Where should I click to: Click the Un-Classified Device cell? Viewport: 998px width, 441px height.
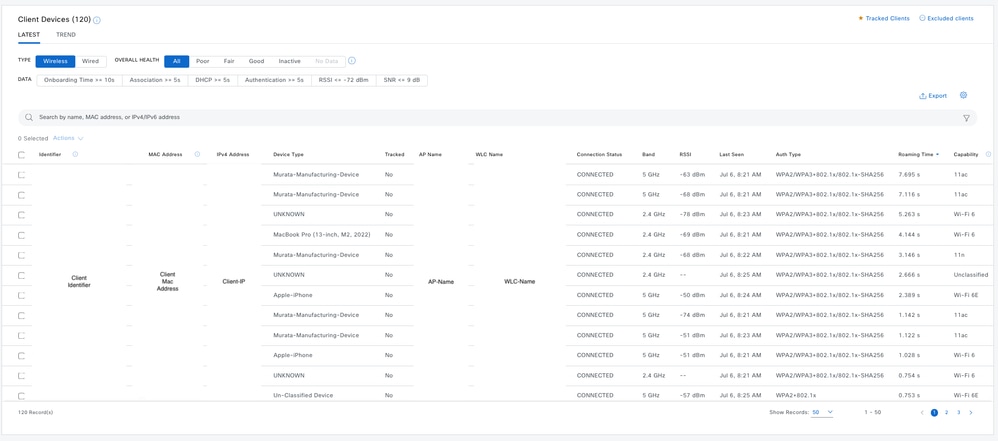[x=303, y=395]
